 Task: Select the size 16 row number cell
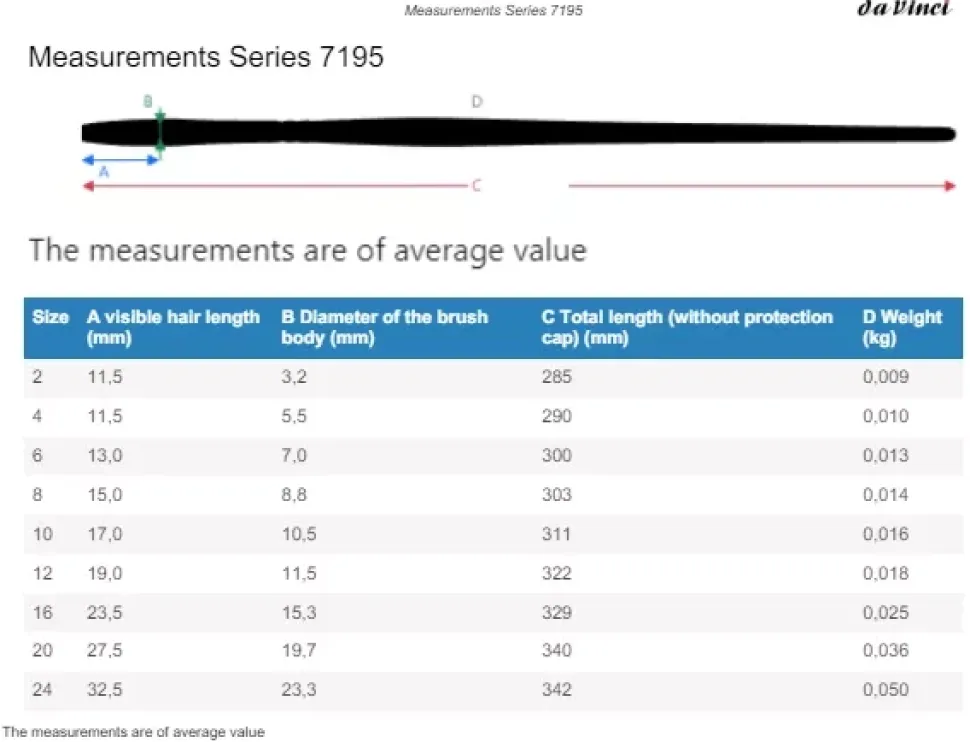[x=42, y=612]
